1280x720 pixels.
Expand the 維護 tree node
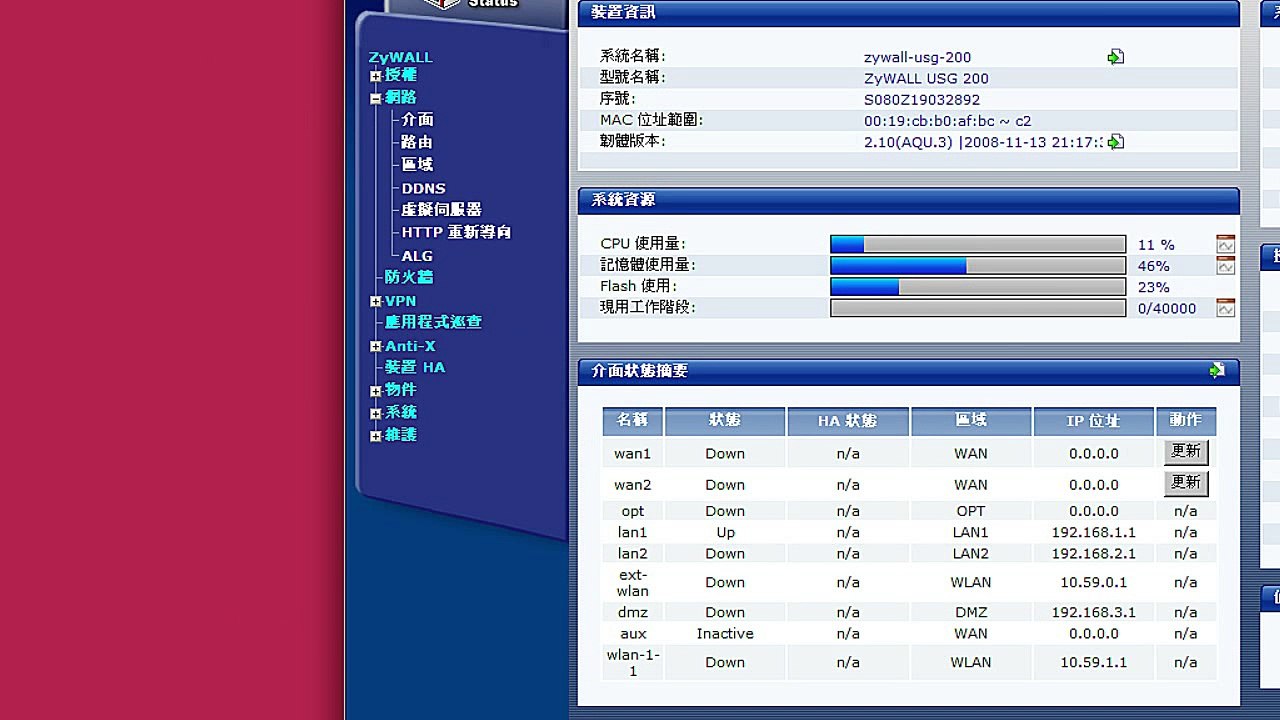point(376,437)
